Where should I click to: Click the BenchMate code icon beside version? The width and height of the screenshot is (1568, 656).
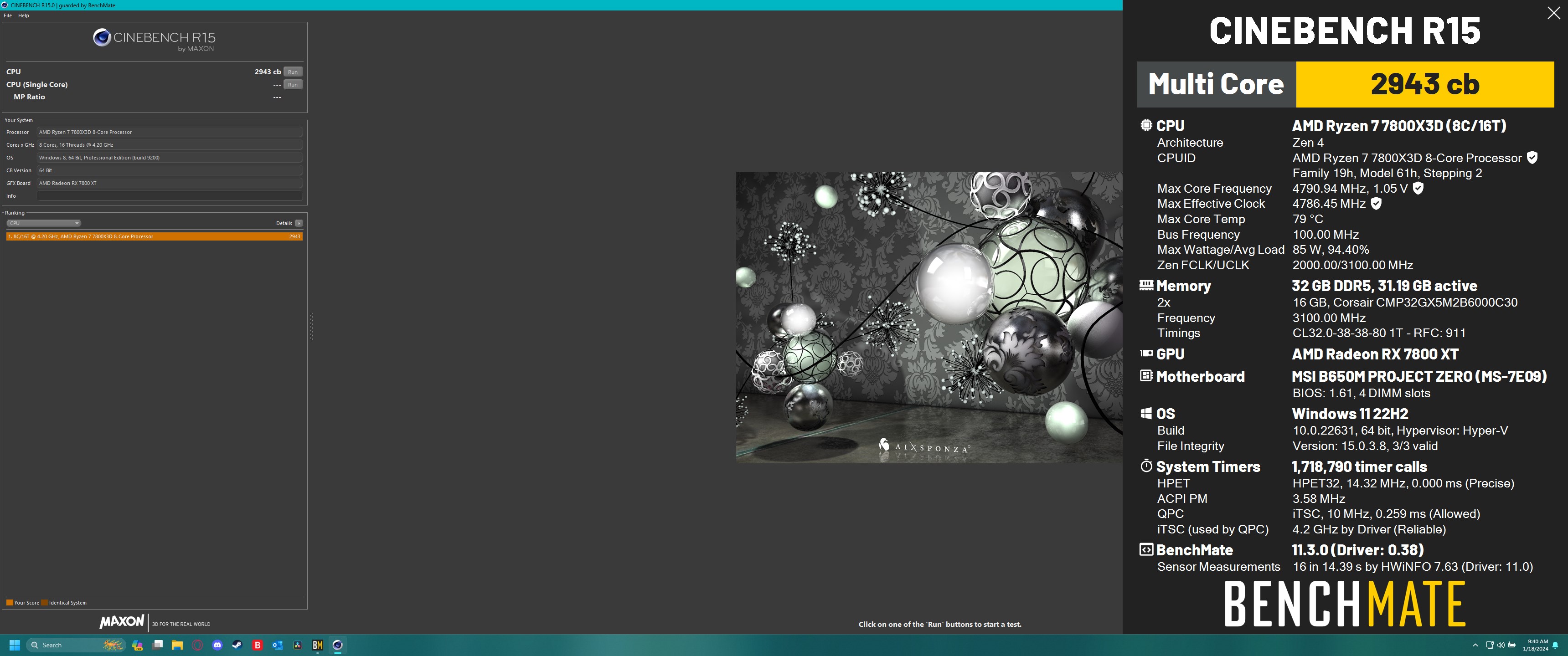[x=1146, y=549]
